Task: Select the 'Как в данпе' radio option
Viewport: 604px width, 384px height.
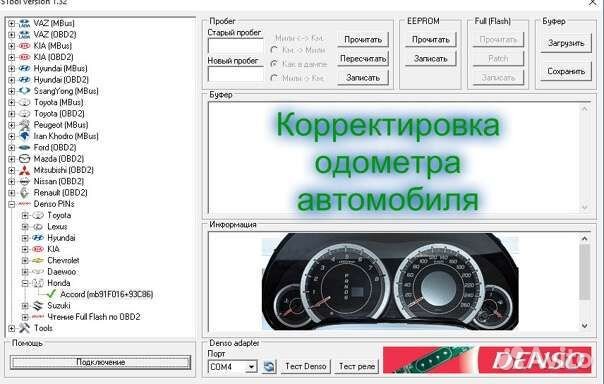Action: coord(274,64)
